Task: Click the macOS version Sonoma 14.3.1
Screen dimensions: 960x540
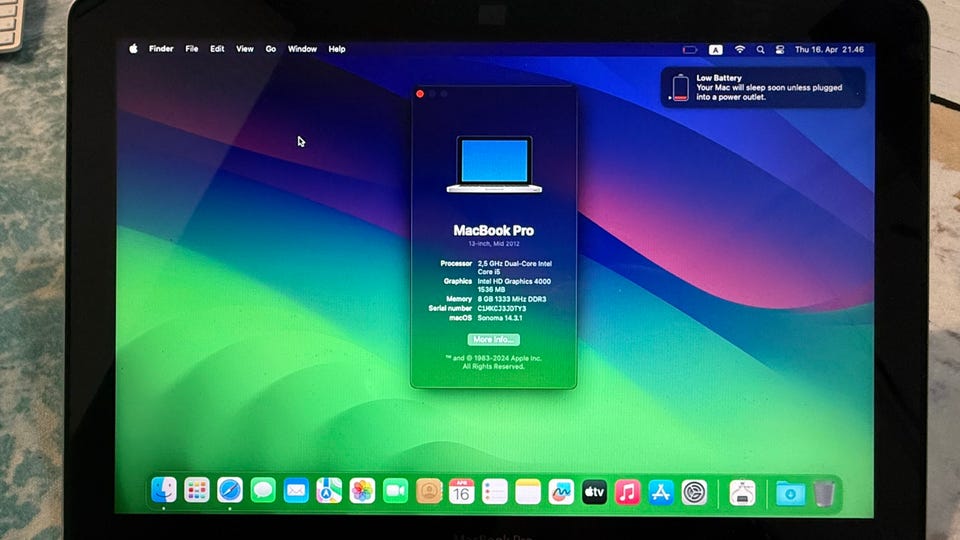Action: tap(500, 318)
